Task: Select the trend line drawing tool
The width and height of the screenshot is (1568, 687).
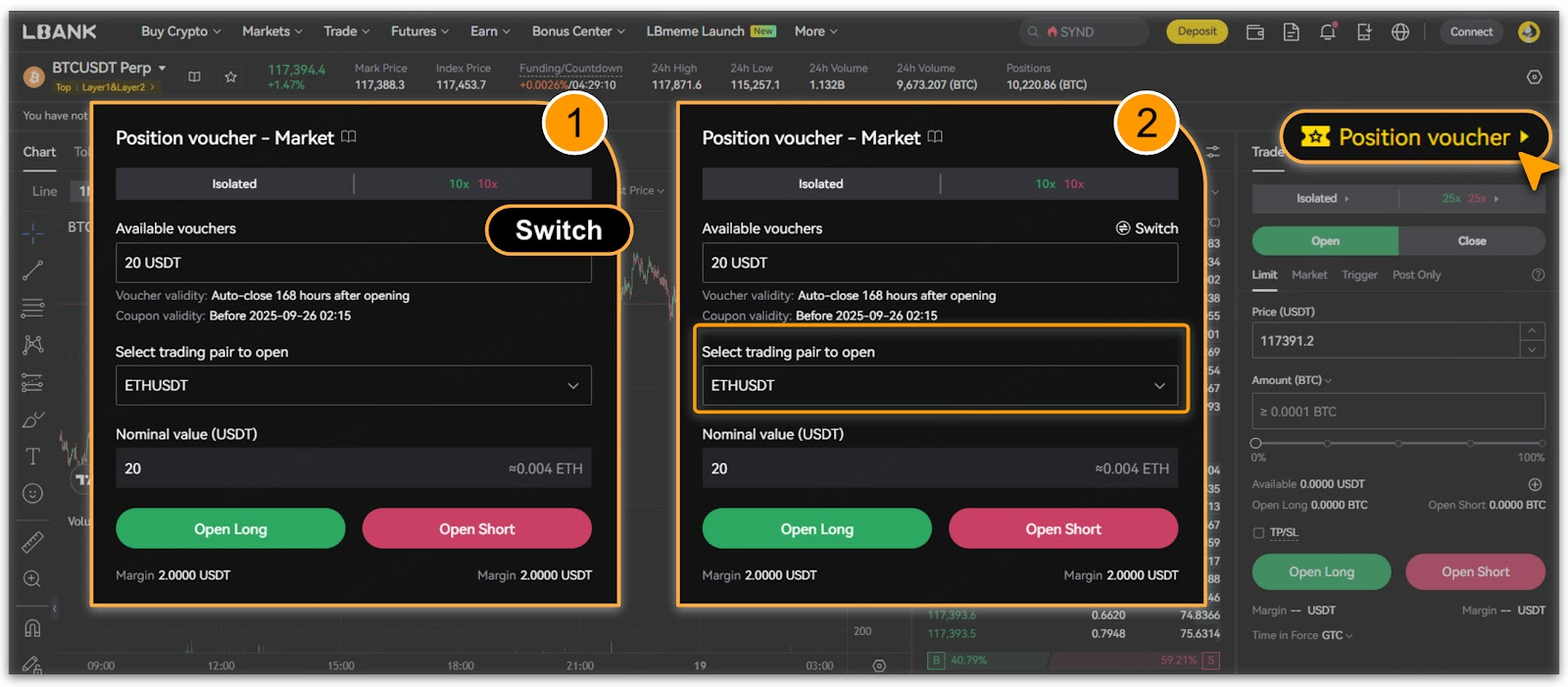Action: click(x=32, y=270)
